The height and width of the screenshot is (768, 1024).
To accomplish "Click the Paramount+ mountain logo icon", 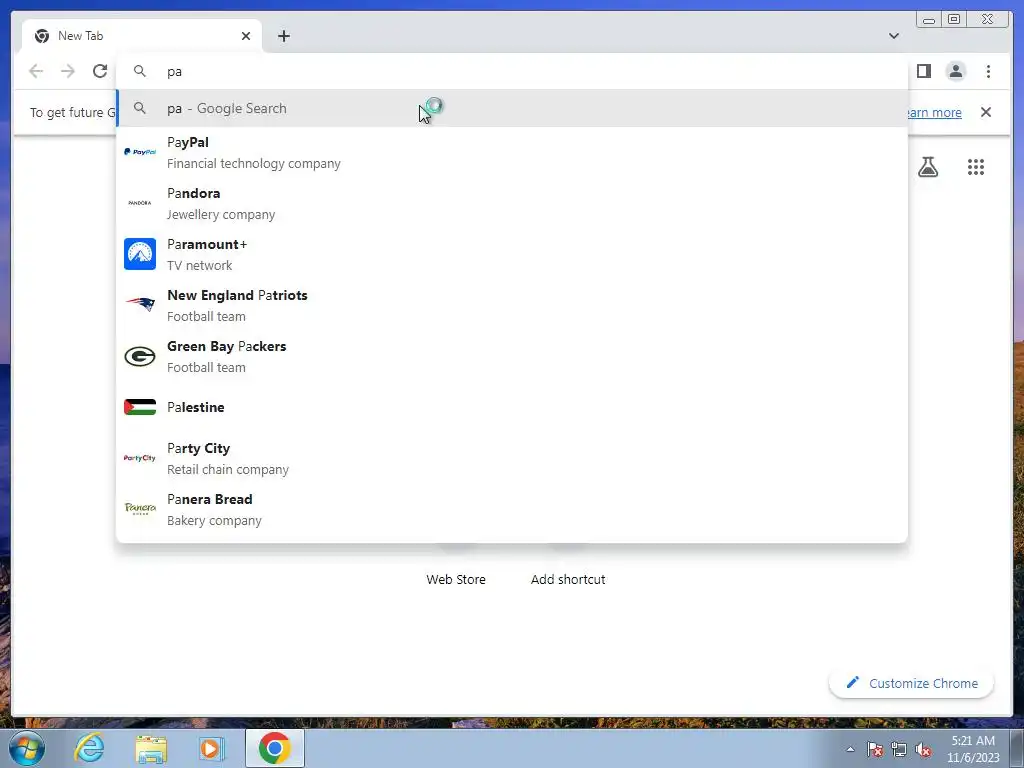I will click(140, 254).
